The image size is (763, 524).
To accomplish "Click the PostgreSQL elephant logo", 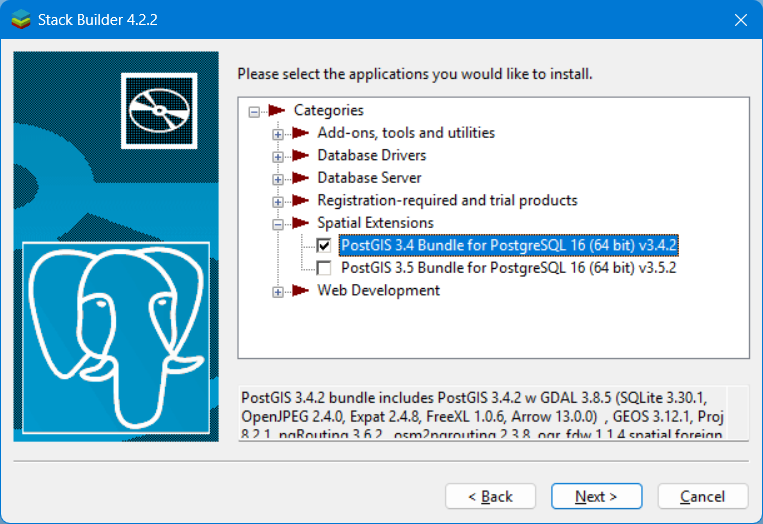I will pos(116,338).
